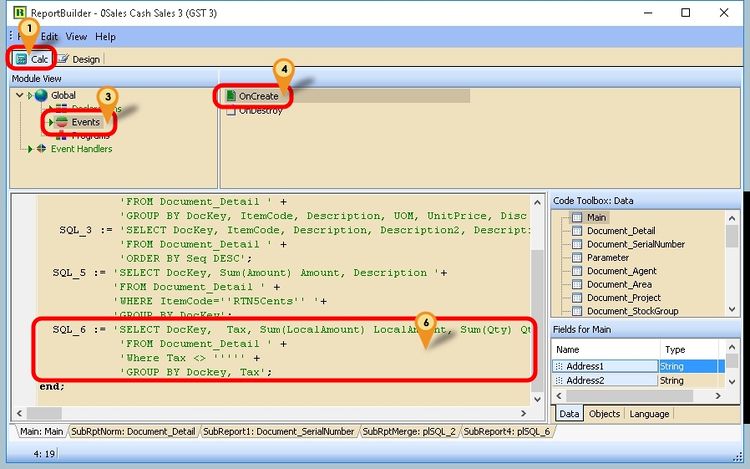Image resolution: width=750 pixels, height=469 pixels.
Task: Open the Objects toolbox tab
Action: [604, 414]
